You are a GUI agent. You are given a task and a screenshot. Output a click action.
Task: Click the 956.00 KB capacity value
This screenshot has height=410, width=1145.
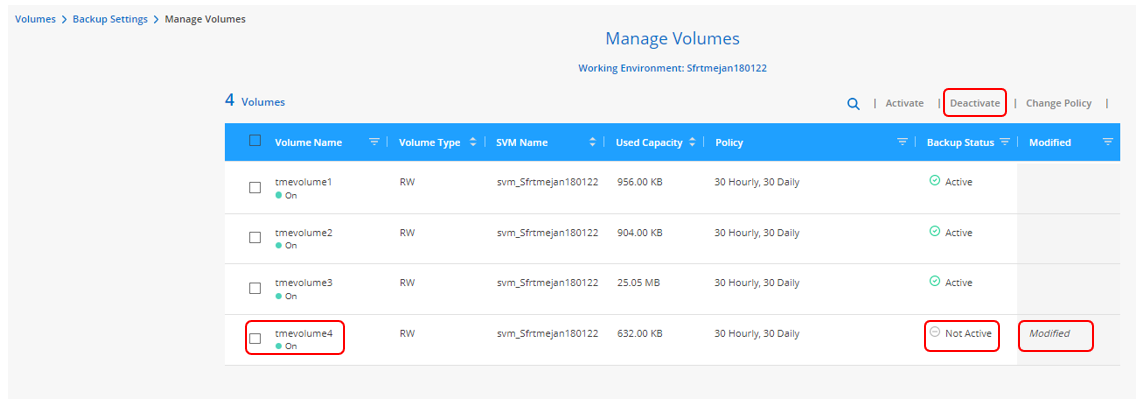[640, 182]
